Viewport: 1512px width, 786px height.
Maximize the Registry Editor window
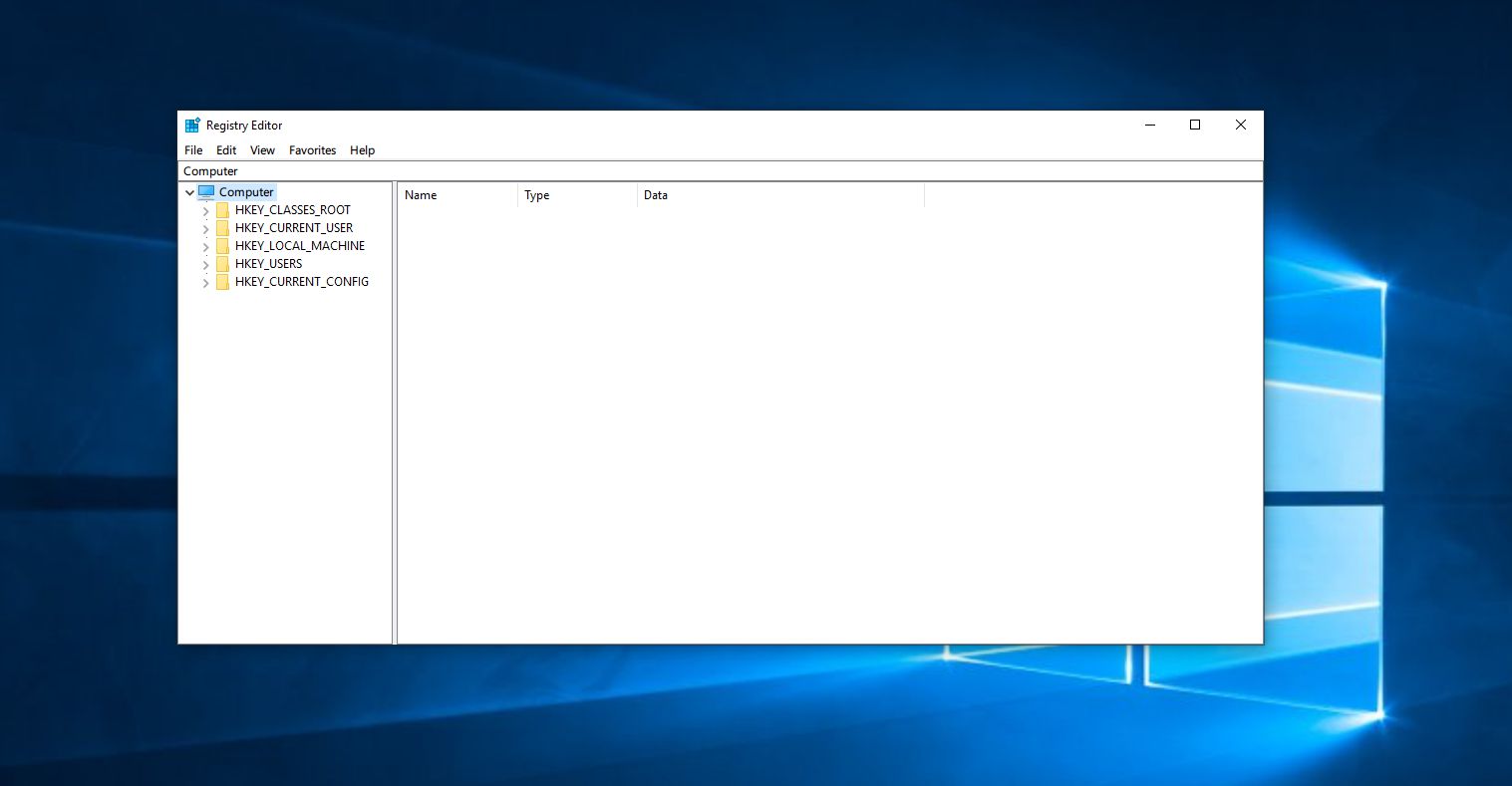click(1195, 126)
